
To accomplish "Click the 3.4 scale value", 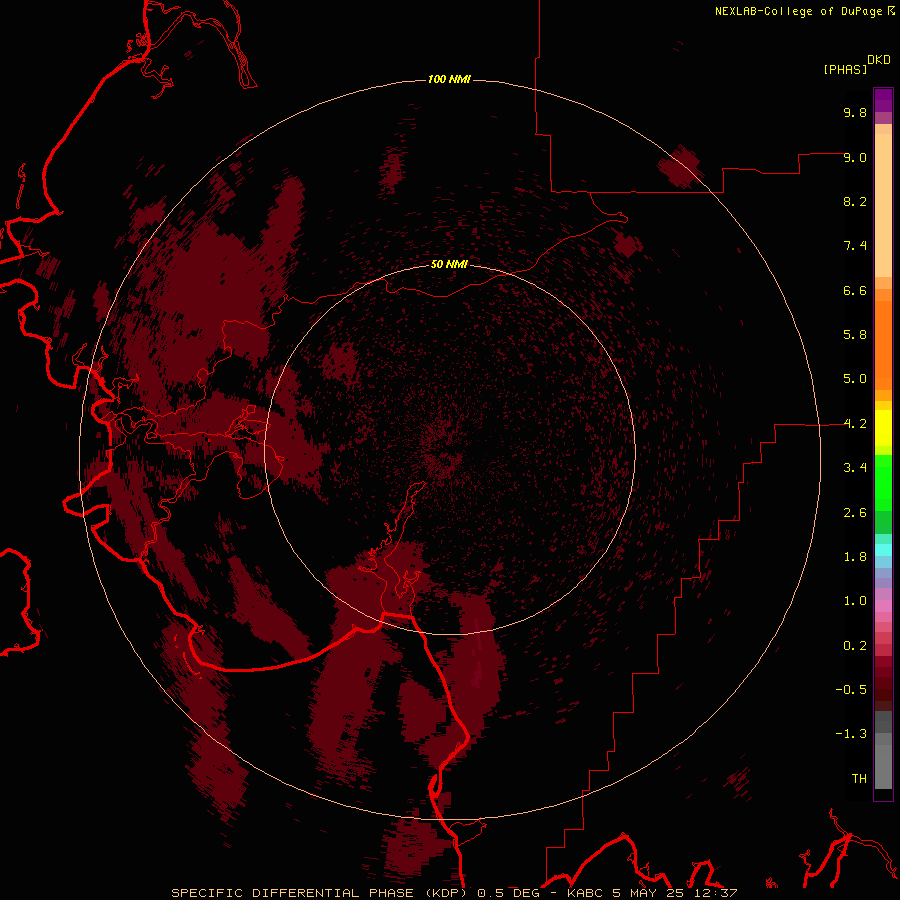I will (x=855, y=468).
